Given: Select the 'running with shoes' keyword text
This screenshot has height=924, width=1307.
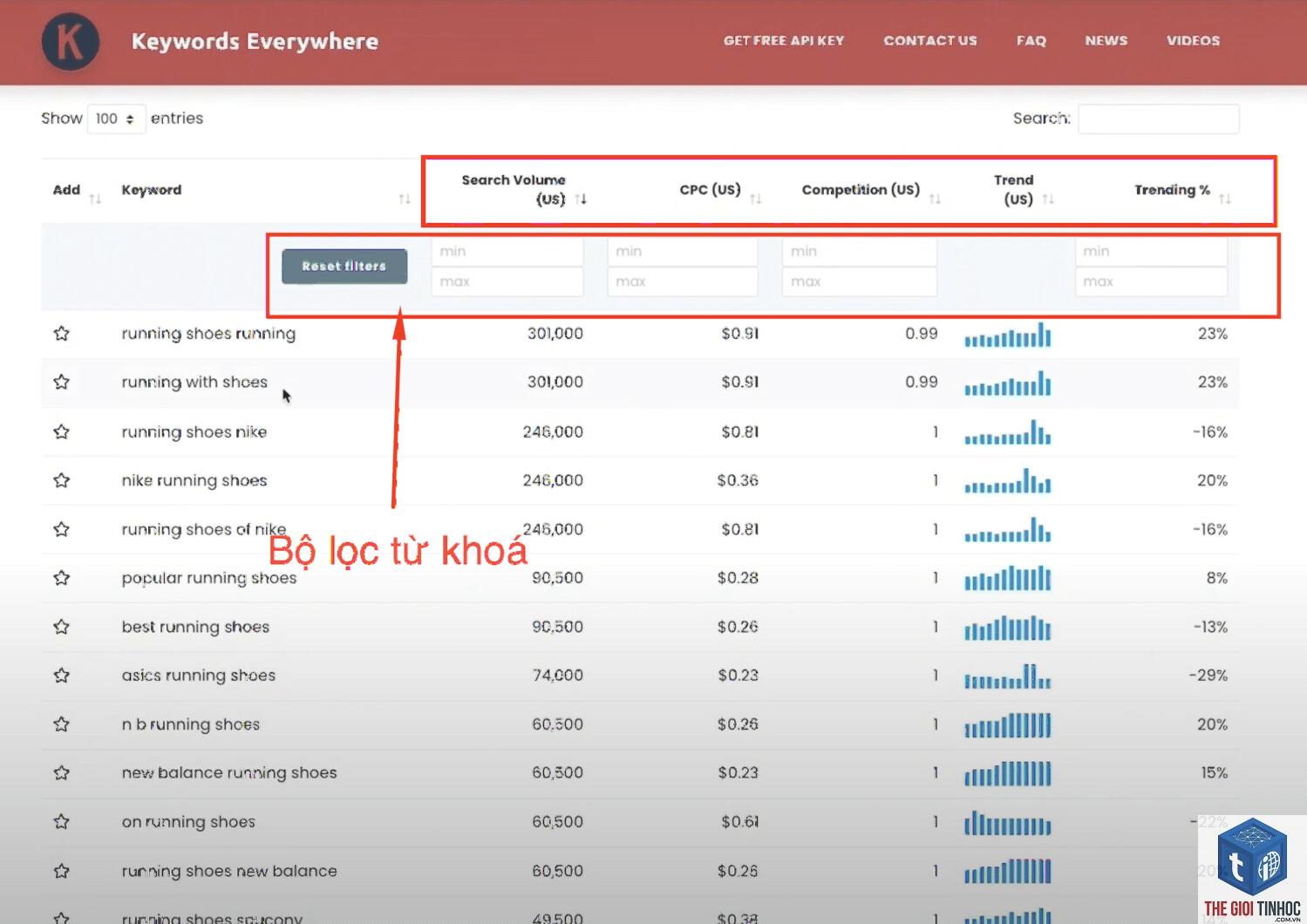Looking at the screenshot, I should point(194,382).
